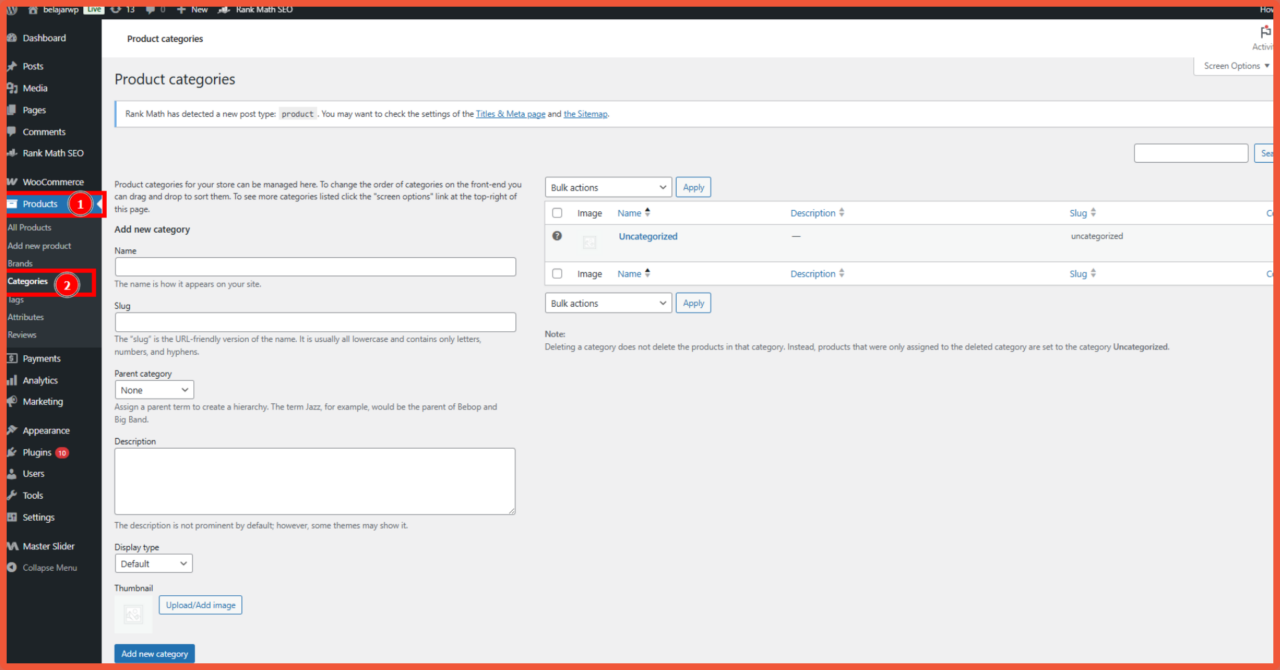This screenshot has width=1280, height=670.
Task: Open All Products in the sidebar submenu
Action: click(29, 227)
